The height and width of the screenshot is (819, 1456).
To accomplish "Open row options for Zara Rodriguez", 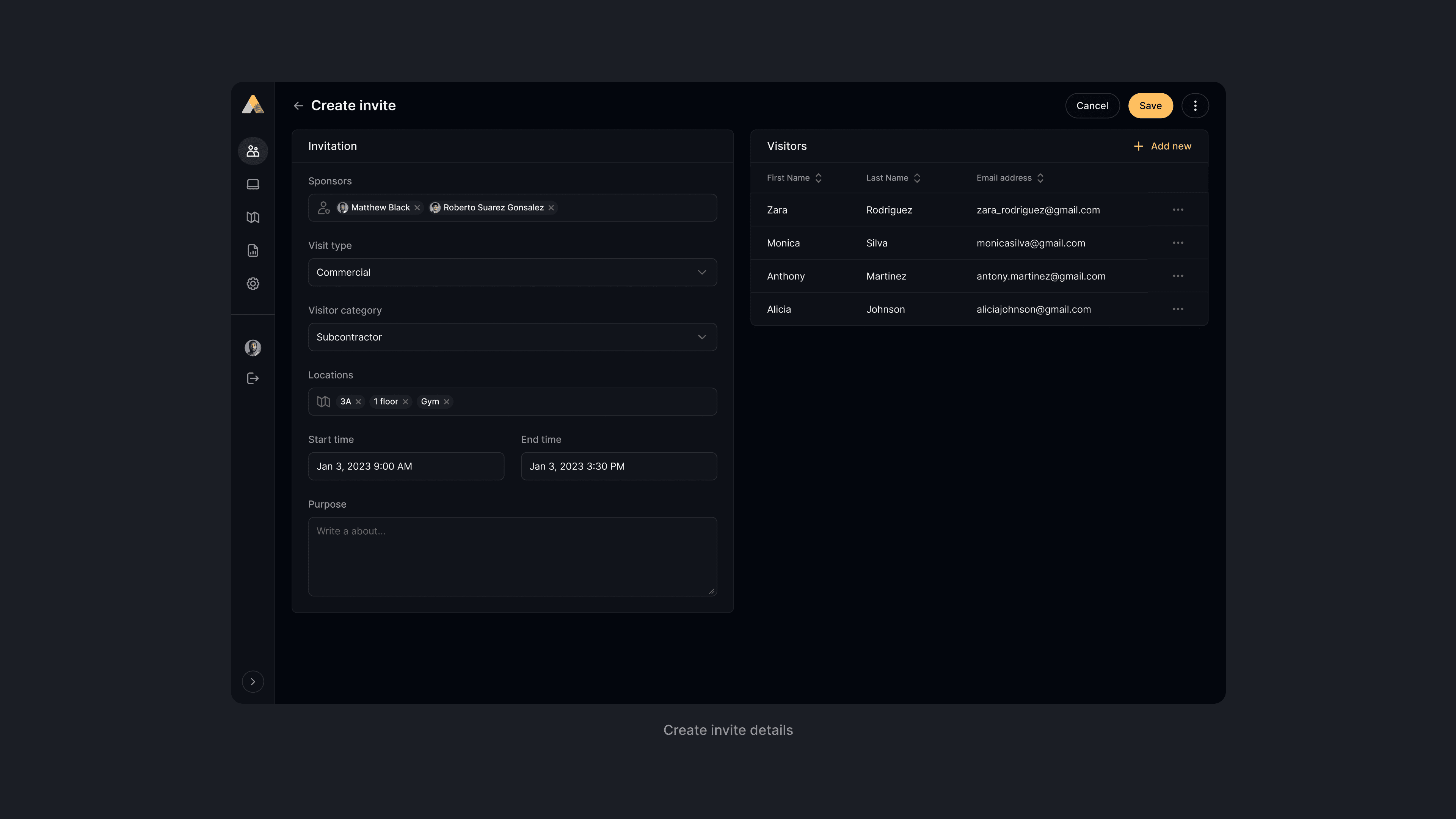I will [x=1178, y=210].
